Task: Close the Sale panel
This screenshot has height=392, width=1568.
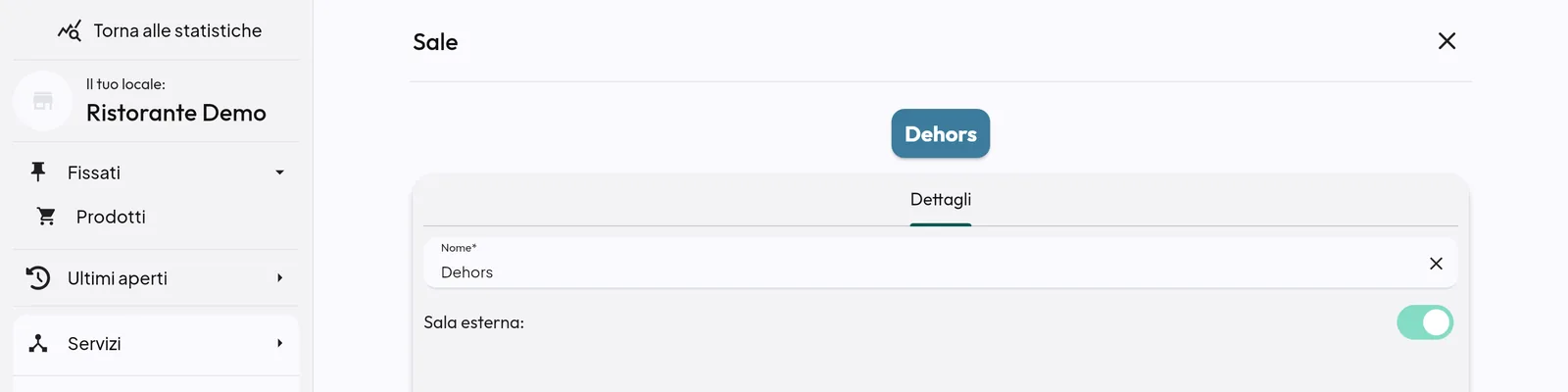Action: (x=1446, y=41)
